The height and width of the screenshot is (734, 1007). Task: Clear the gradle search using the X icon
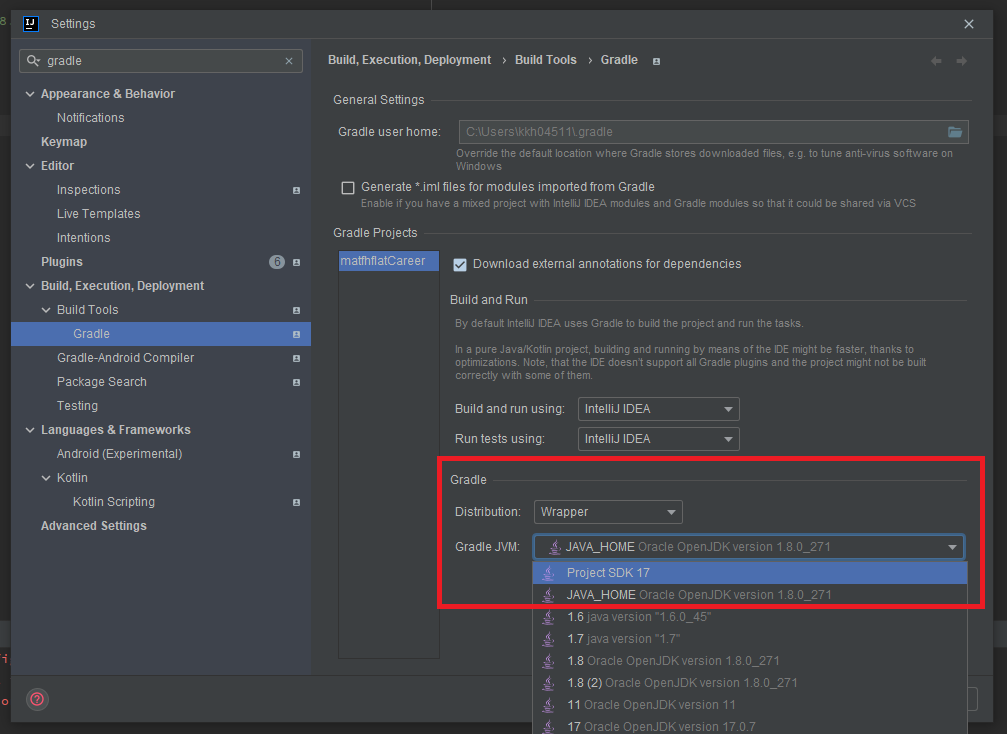pos(290,61)
